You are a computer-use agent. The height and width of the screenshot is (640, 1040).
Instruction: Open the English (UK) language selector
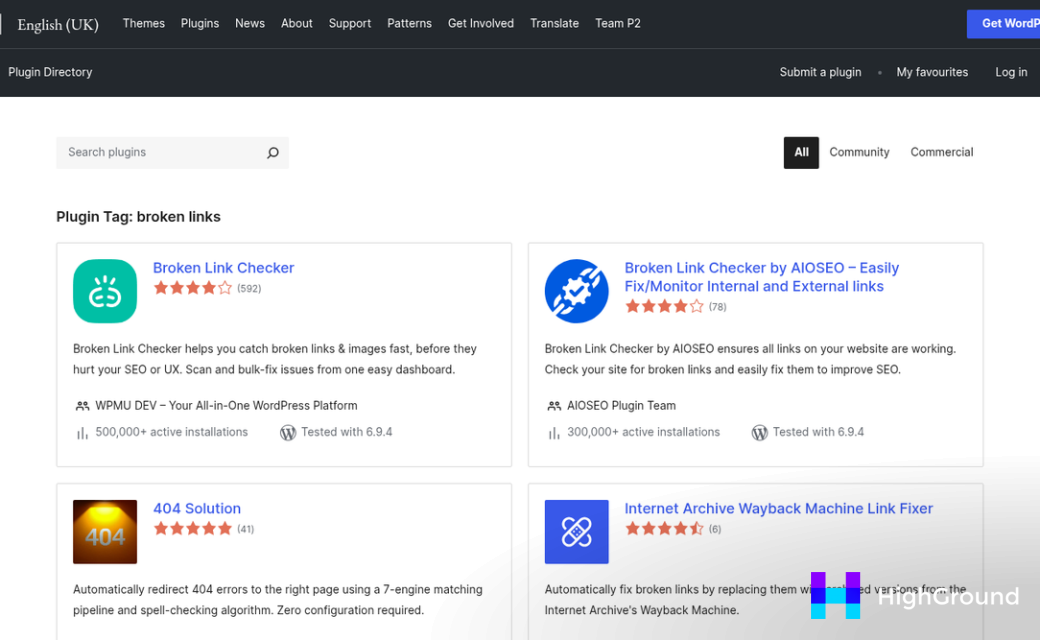(57, 24)
